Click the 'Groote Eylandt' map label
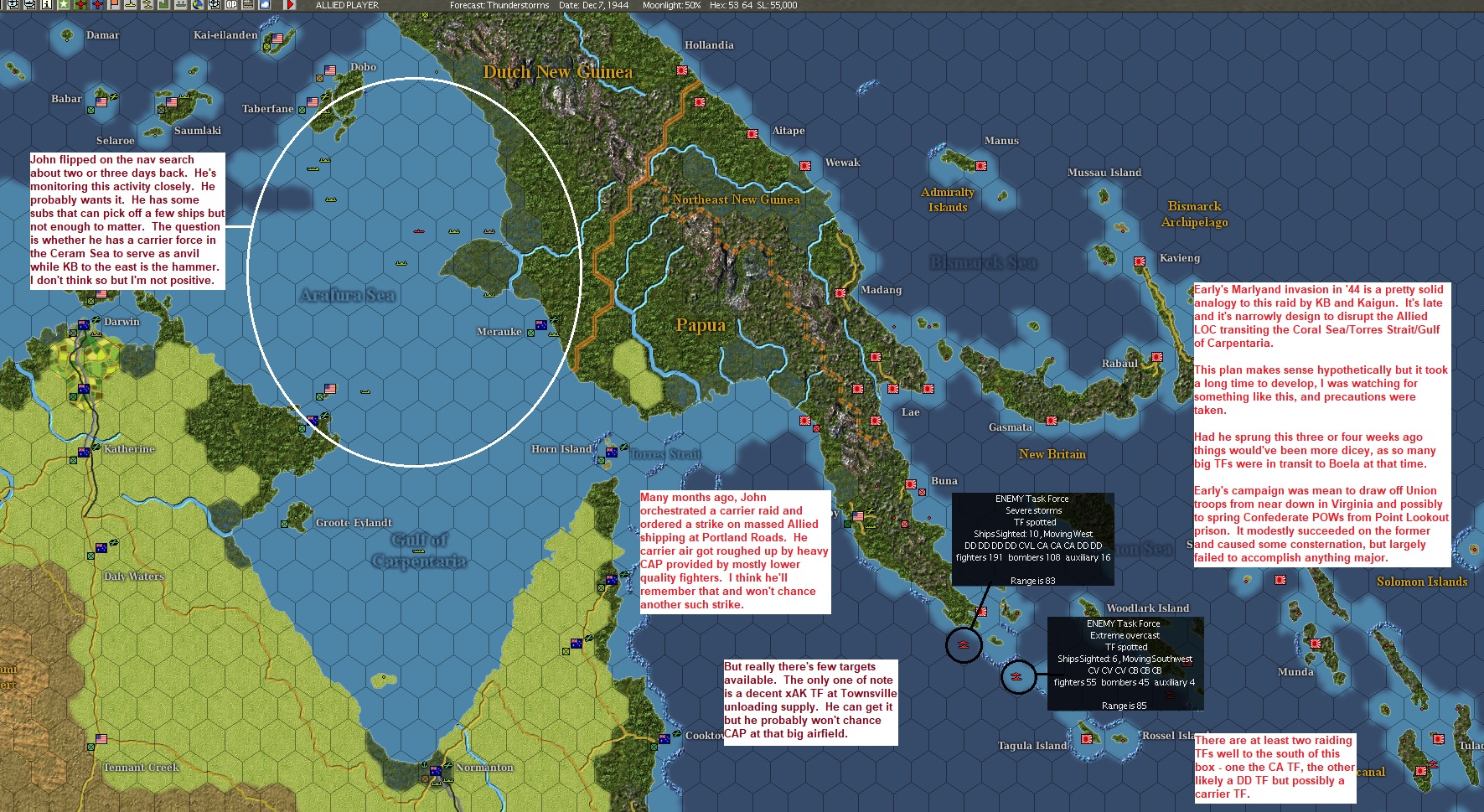Image resolution: width=1484 pixels, height=812 pixels. click(x=353, y=523)
